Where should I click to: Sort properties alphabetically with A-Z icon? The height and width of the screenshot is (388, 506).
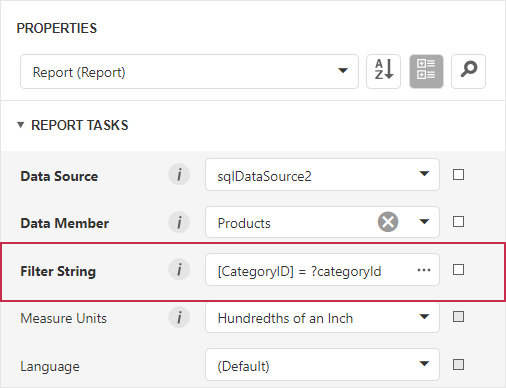[383, 71]
